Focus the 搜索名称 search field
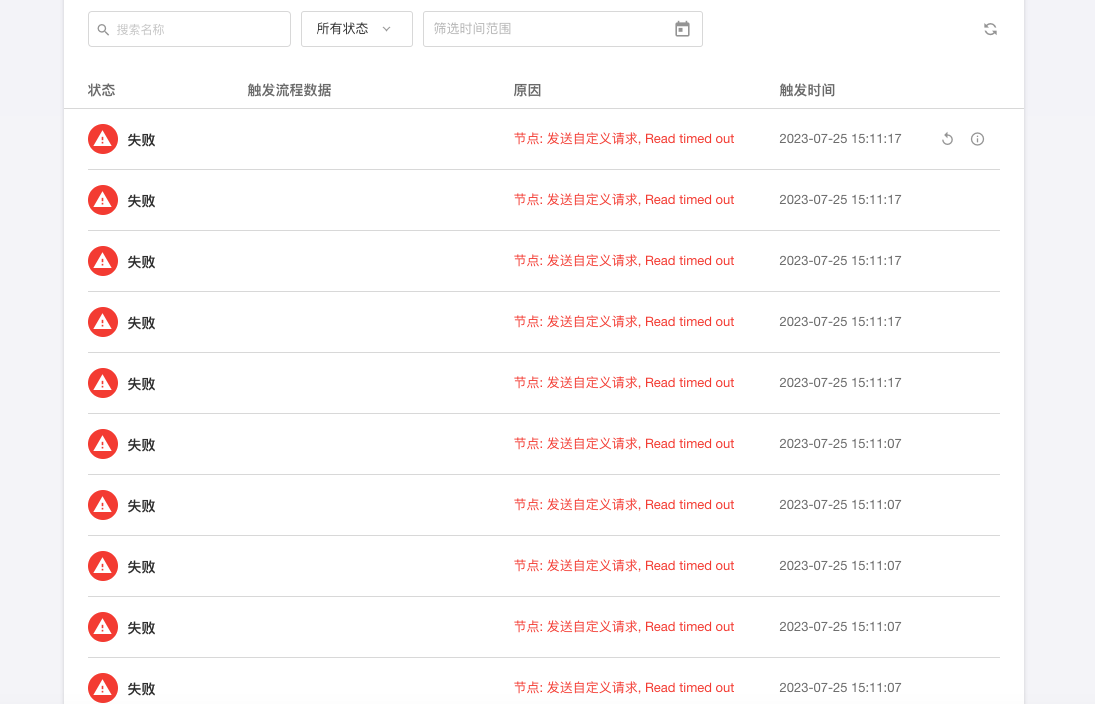The height and width of the screenshot is (704, 1095). click(195, 29)
